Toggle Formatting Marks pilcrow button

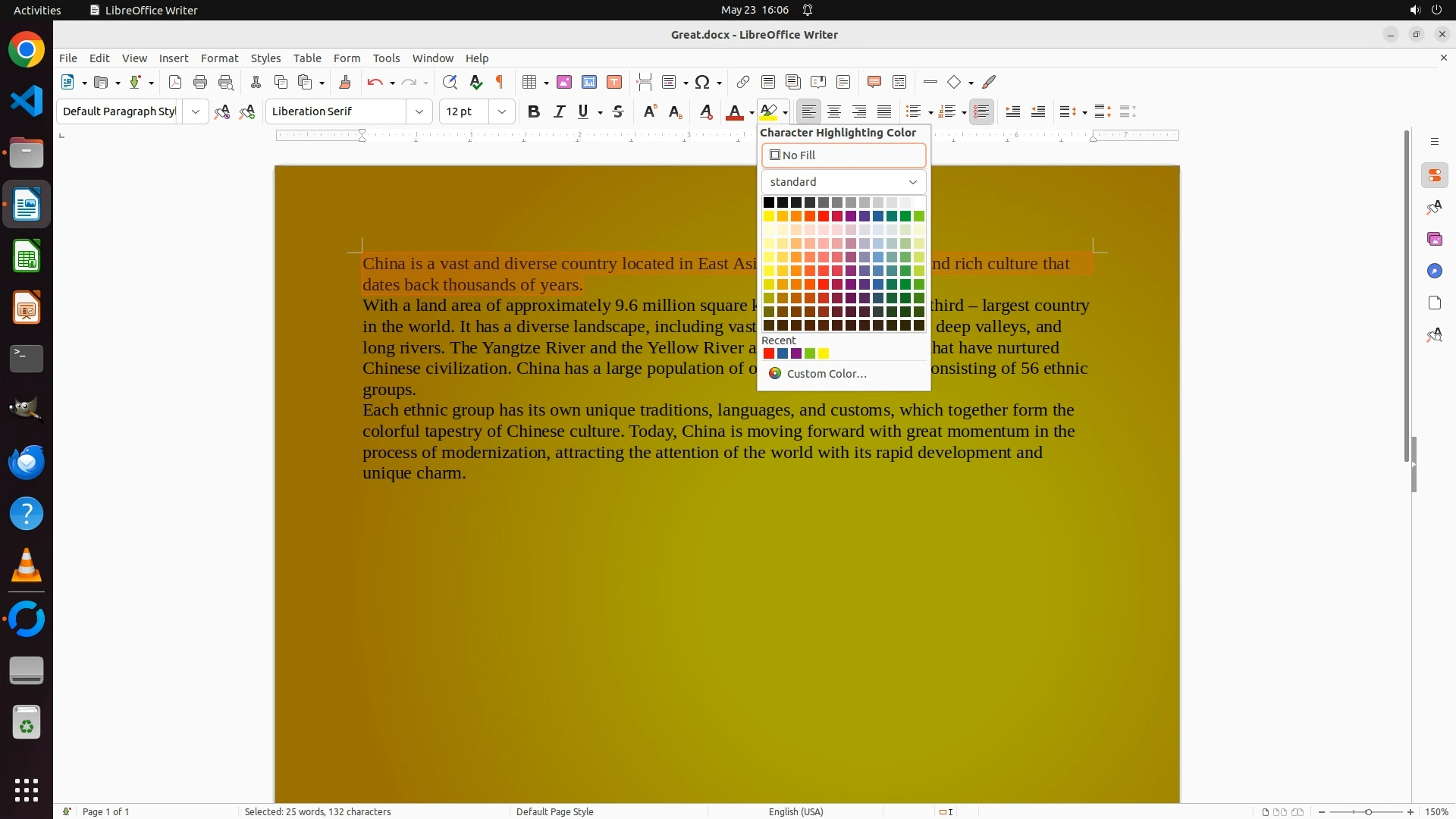click(500, 82)
